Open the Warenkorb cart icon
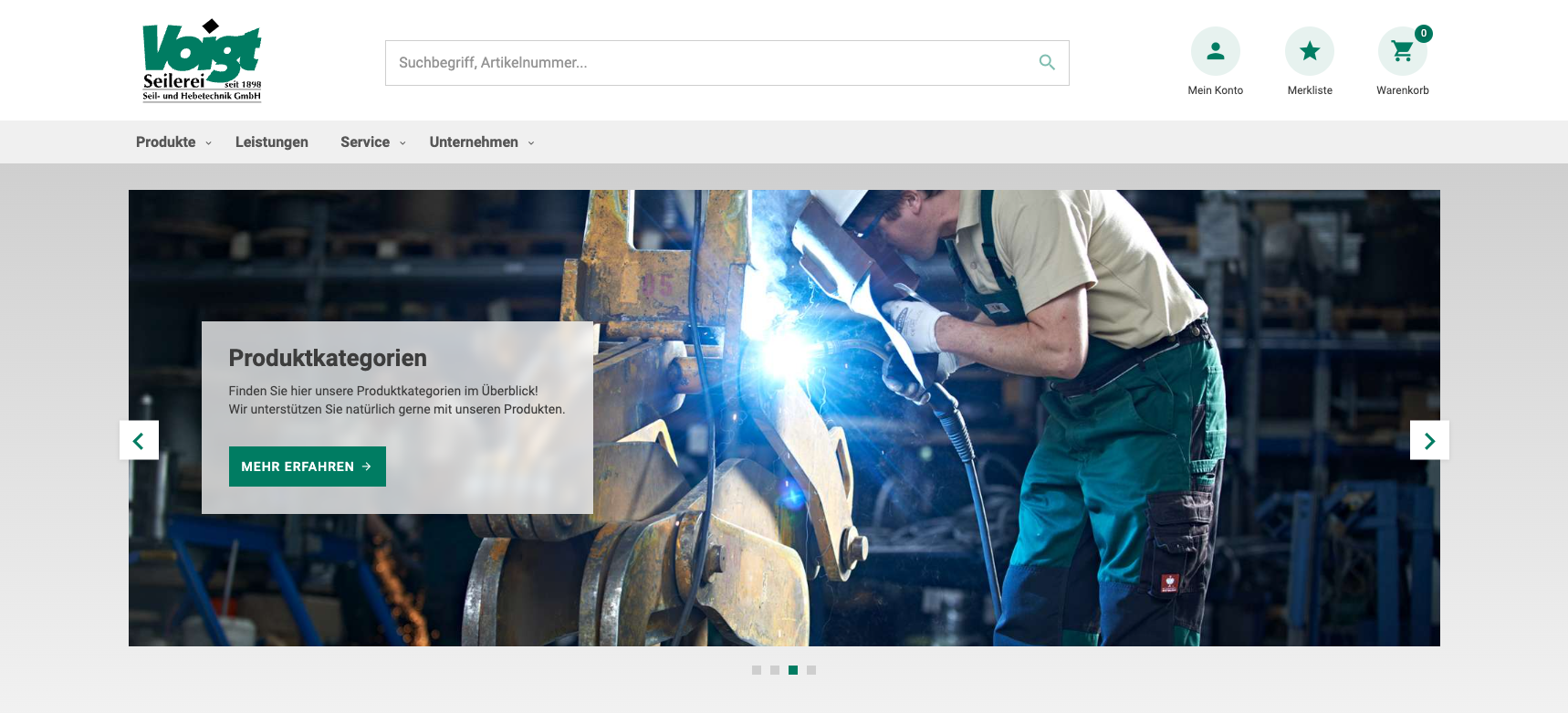The height and width of the screenshot is (713, 1568). (x=1402, y=52)
